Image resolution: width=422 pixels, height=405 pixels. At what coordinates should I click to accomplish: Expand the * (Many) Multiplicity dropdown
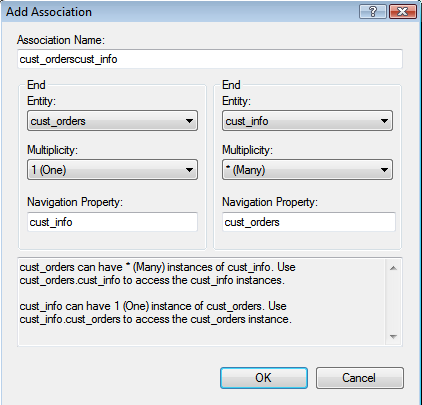[307, 170]
